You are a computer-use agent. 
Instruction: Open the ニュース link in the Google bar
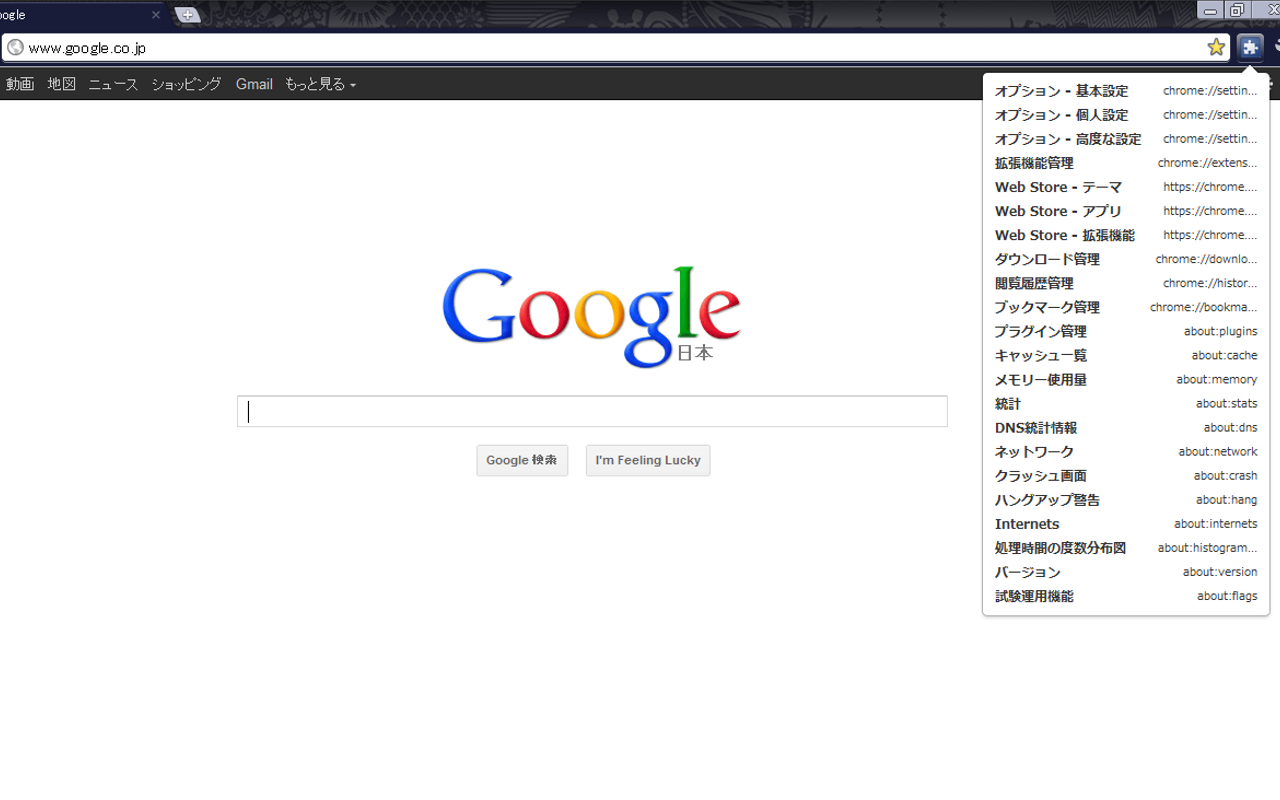(x=113, y=84)
